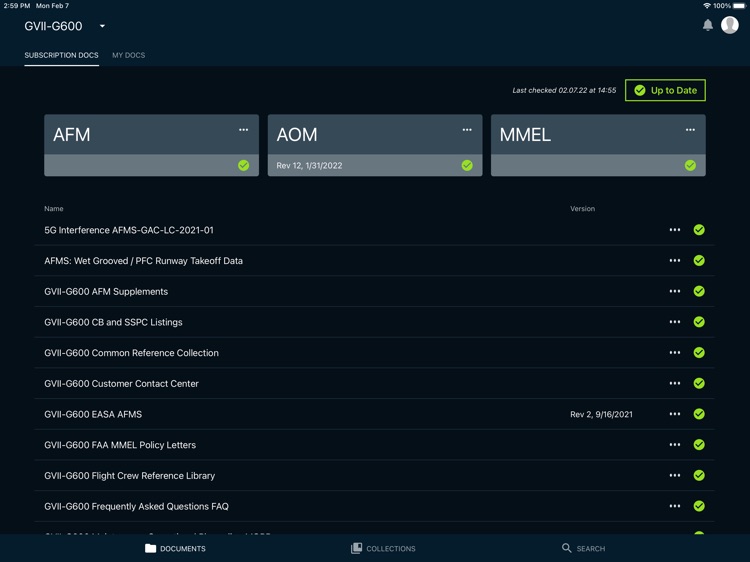Viewport: 750px width, 562px height.
Task: Click the Version column header
Action: 582,209
